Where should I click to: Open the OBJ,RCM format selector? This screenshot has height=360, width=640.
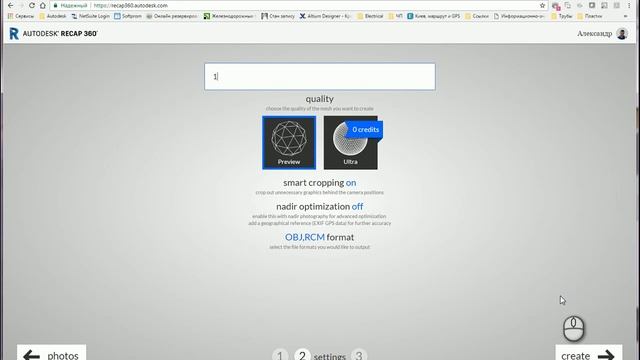click(320, 237)
